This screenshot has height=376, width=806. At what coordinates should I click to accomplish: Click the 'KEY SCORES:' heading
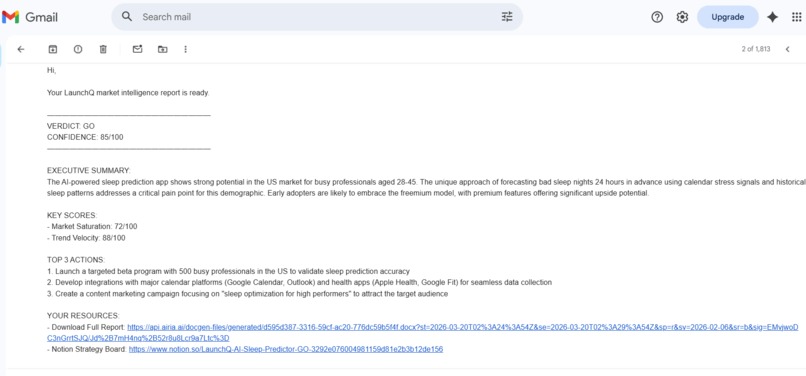pyautogui.click(x=72, y=215)
